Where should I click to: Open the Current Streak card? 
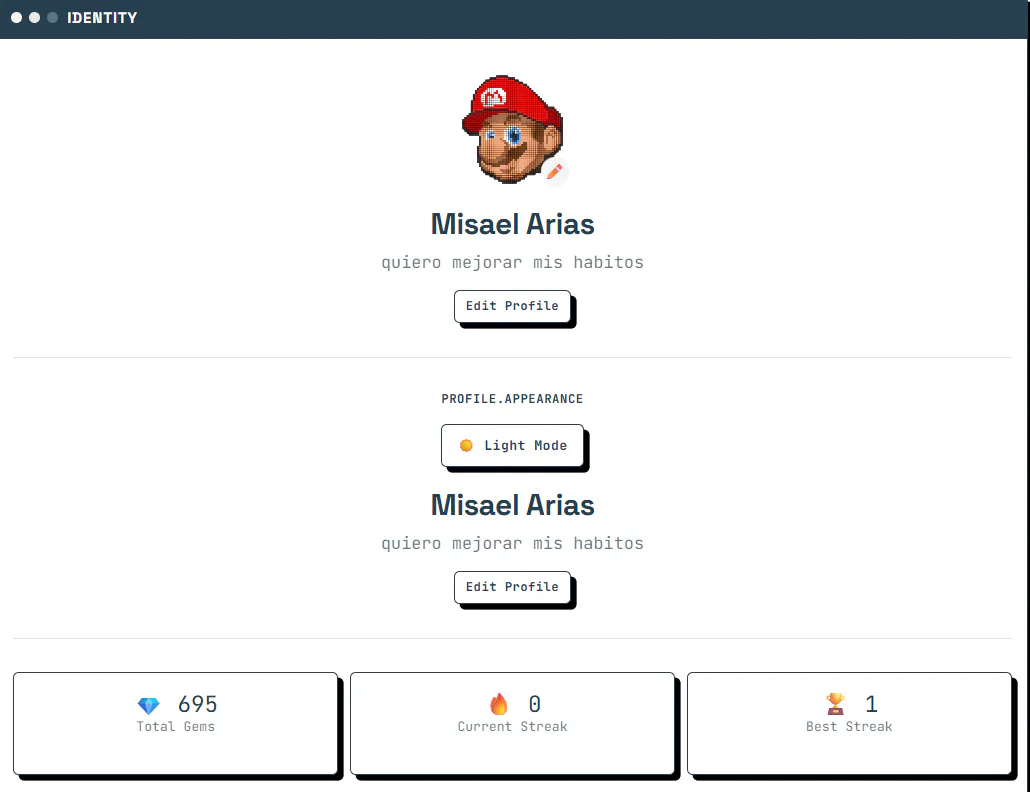512,723
